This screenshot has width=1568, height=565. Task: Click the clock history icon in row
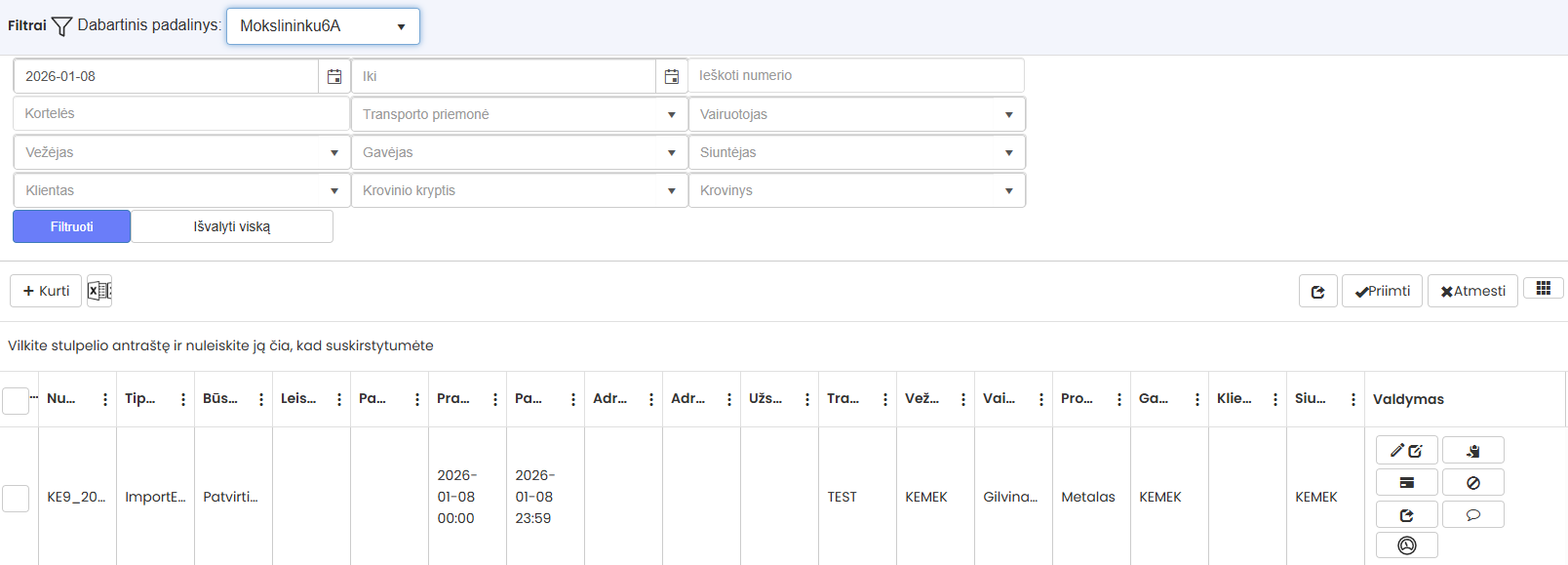1406,545
